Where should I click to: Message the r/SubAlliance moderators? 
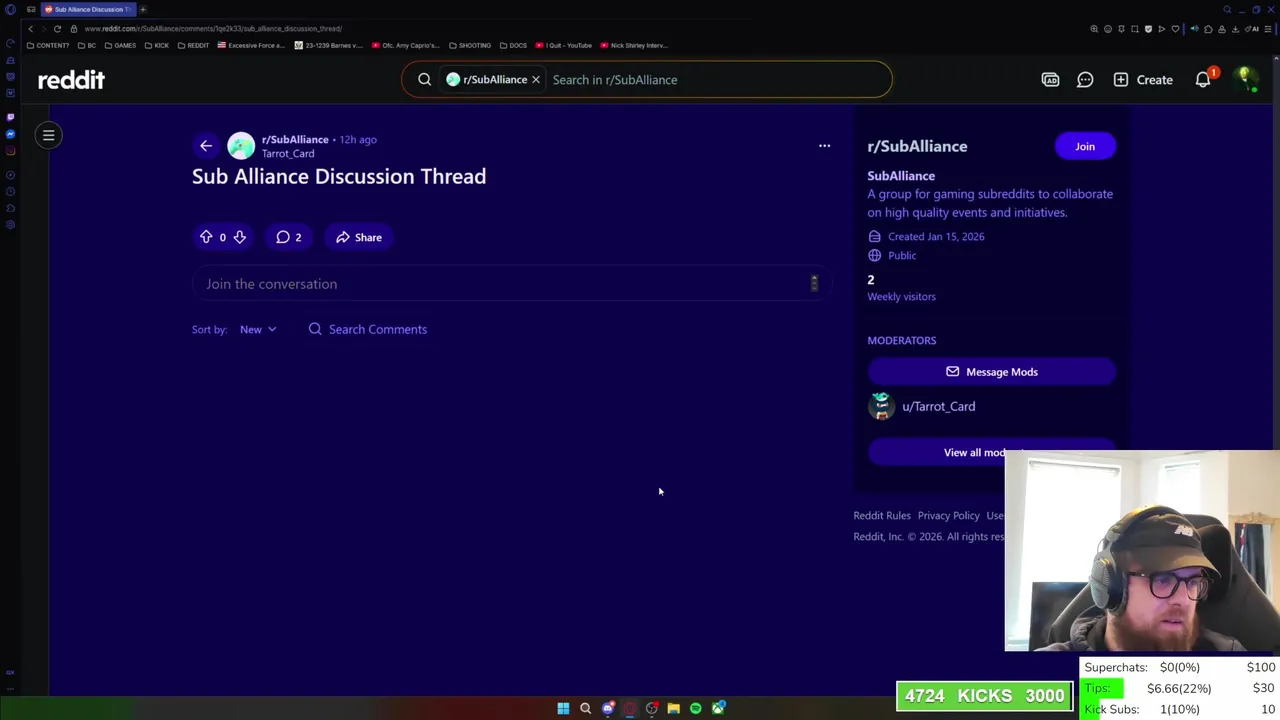[991, 372]
